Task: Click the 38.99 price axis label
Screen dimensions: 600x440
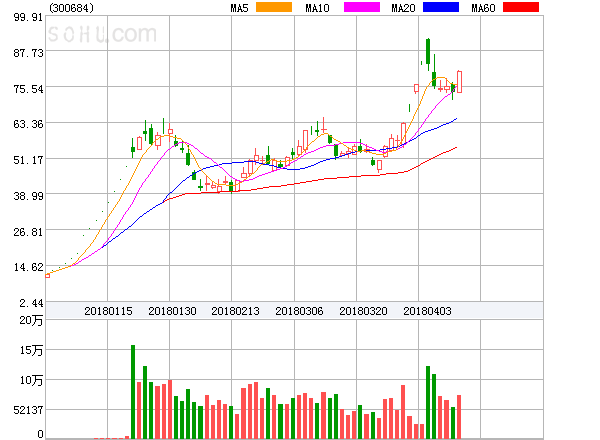Action: pyautogui.click(x=28, y=196)
